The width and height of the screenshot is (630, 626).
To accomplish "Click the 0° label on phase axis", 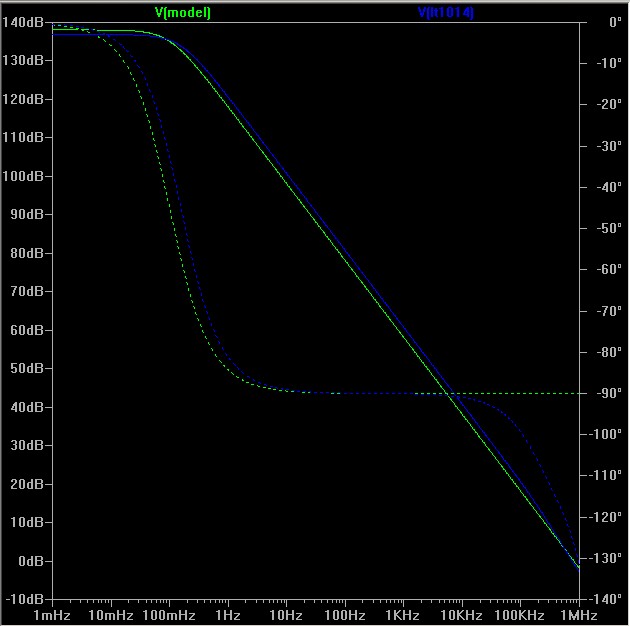I will pyautogui.click(x=601, y=22).
